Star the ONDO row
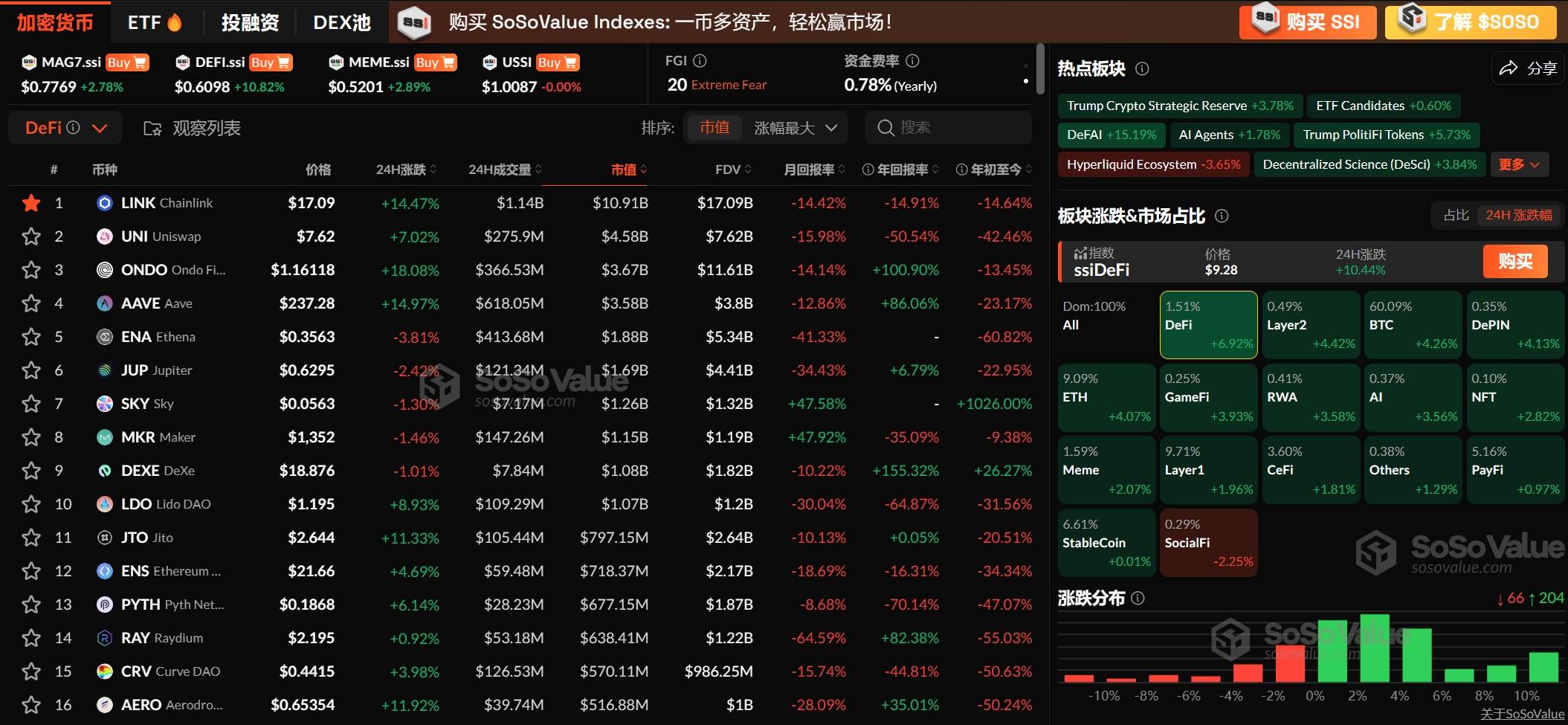This screenshot has height=725, width=1568. coord(31,270)
